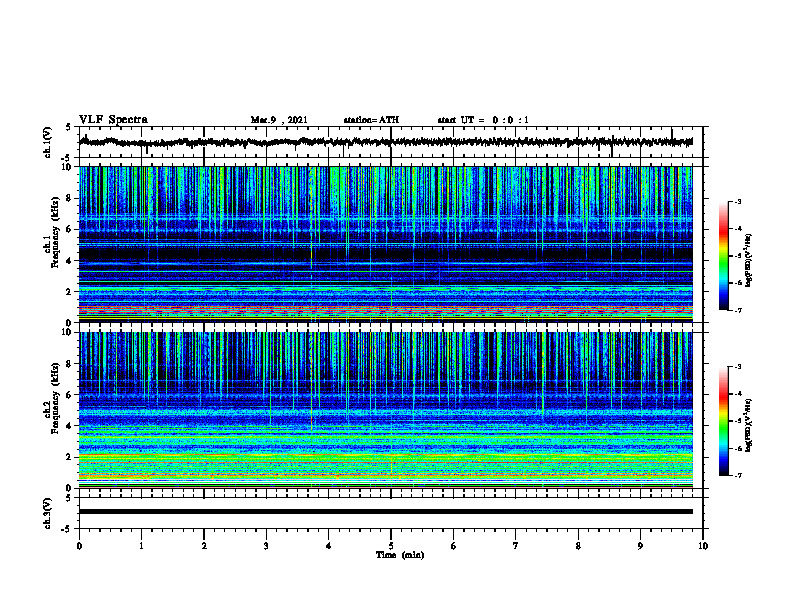Click the "-5" label on ch.1 color bar

(x=738, y=256)
